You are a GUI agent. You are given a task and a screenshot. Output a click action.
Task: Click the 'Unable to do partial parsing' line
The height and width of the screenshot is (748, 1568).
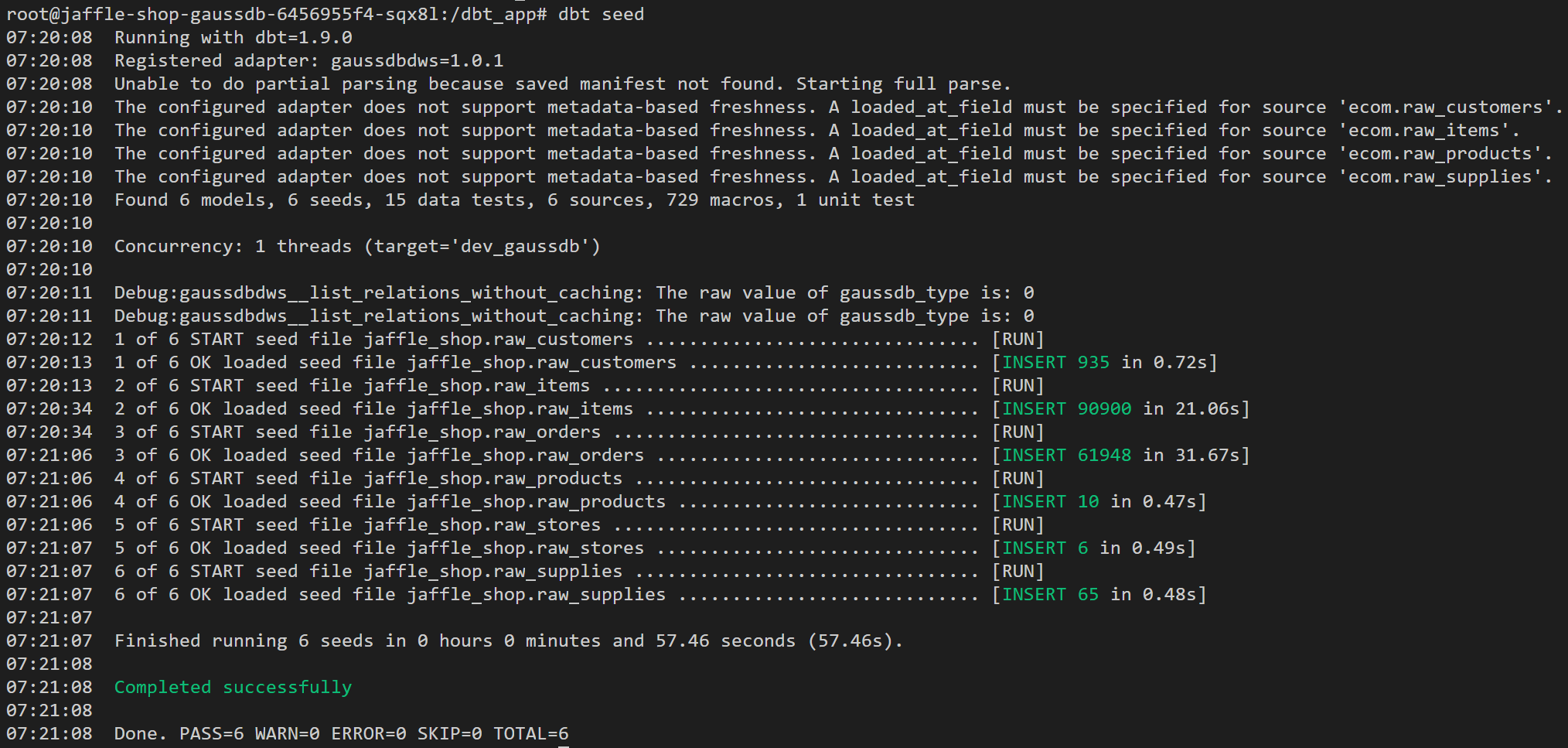(x=562, y=84)
